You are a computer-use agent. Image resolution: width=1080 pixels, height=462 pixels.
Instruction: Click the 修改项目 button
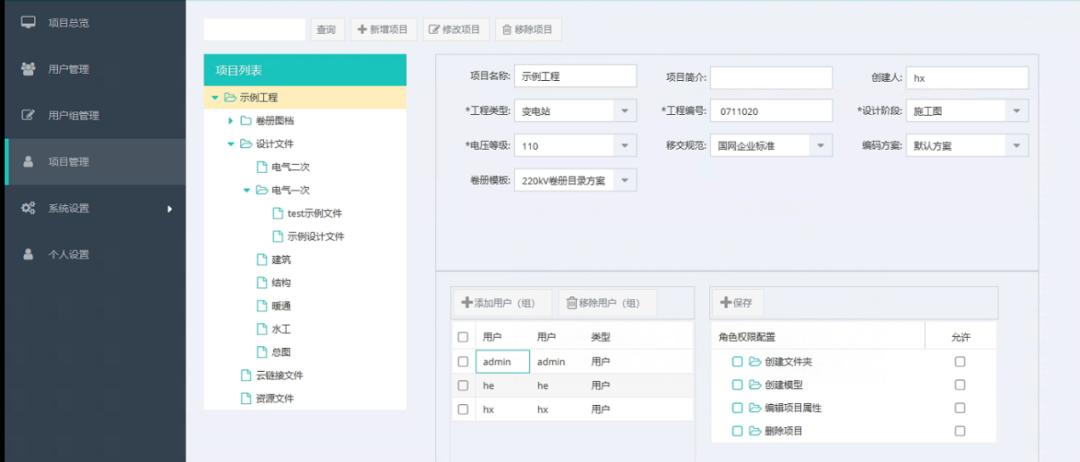(455, 30)
